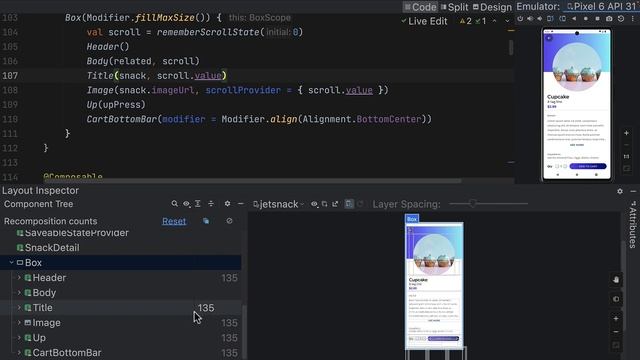
Task: Click the Title line of code at line 107
Action: tap(156, 76)
